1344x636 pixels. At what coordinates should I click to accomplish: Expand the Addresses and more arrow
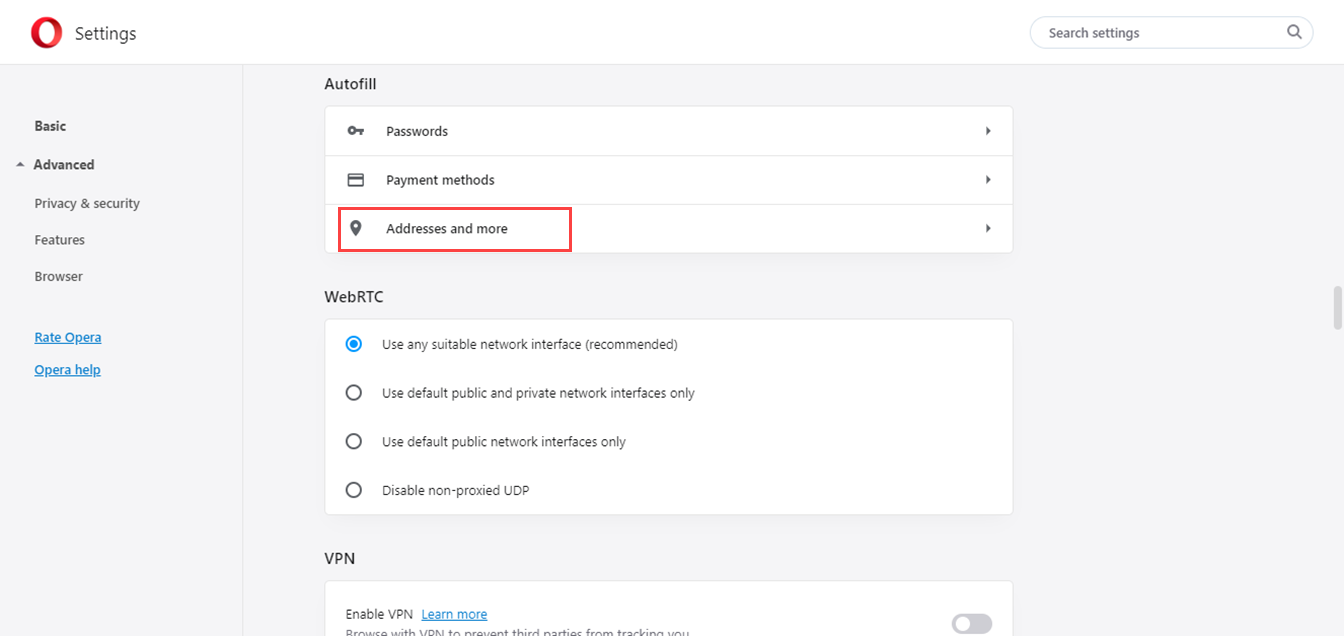[x=988, y=228]
